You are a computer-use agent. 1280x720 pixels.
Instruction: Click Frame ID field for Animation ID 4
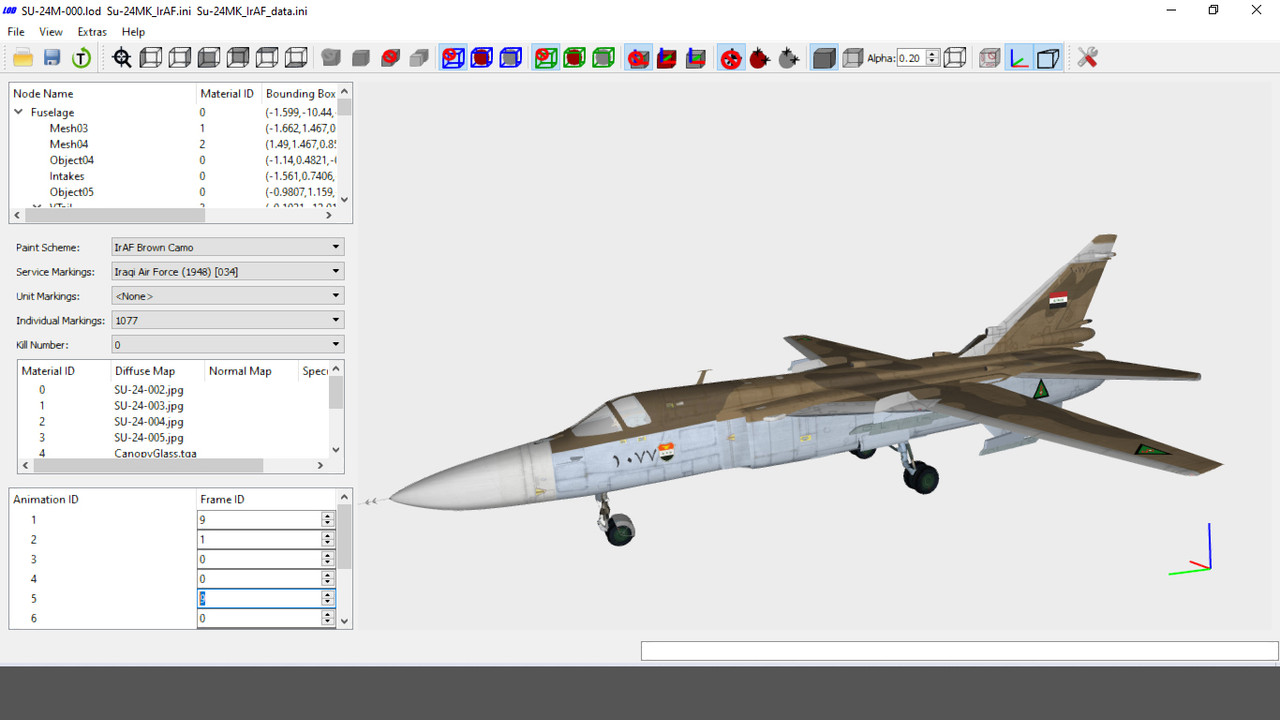click(x=259, y=579)
